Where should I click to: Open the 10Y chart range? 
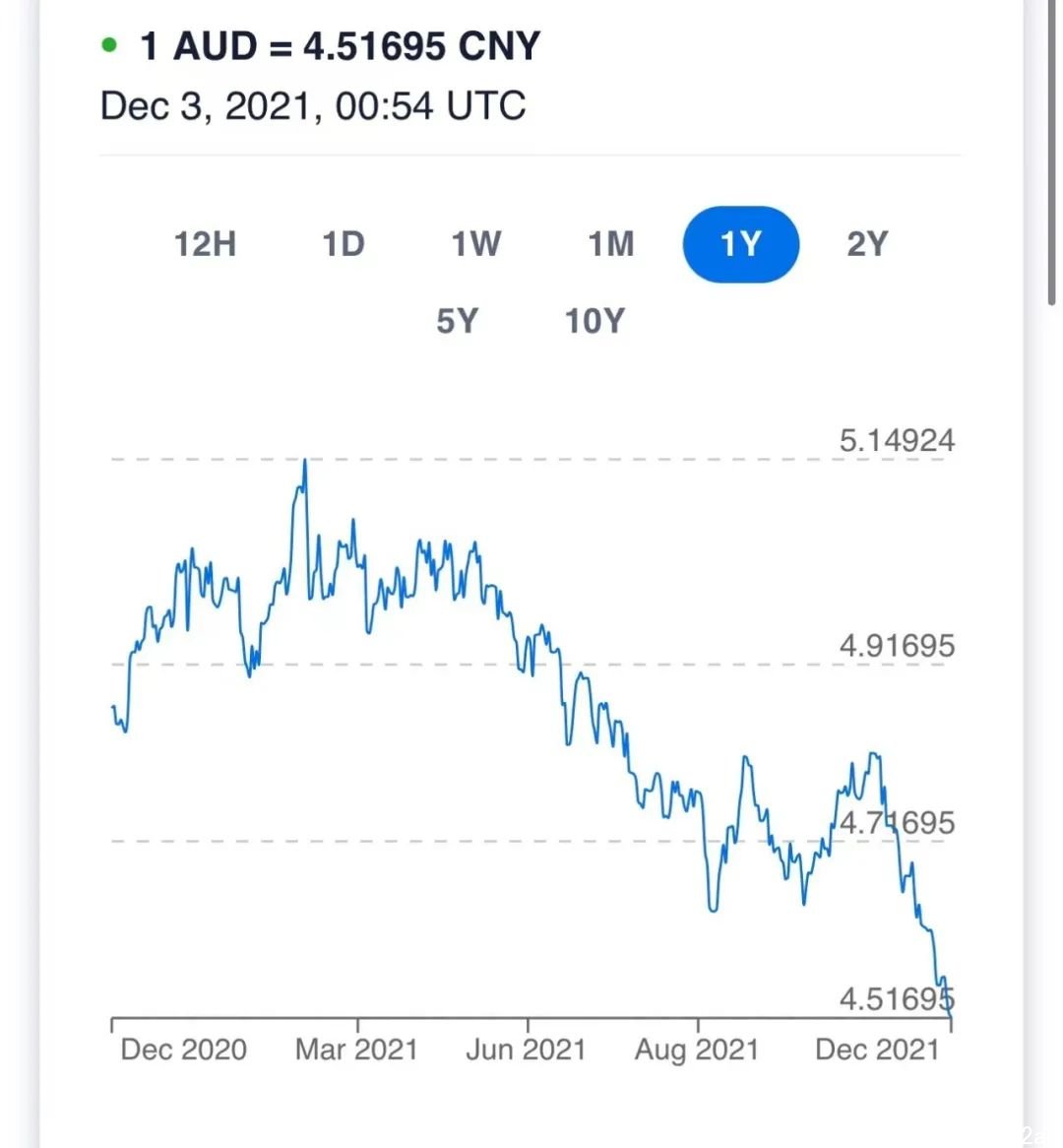click(594, 321)
